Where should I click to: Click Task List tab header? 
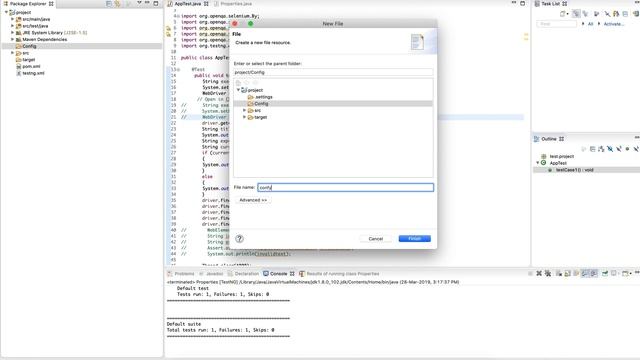(551, 4)
